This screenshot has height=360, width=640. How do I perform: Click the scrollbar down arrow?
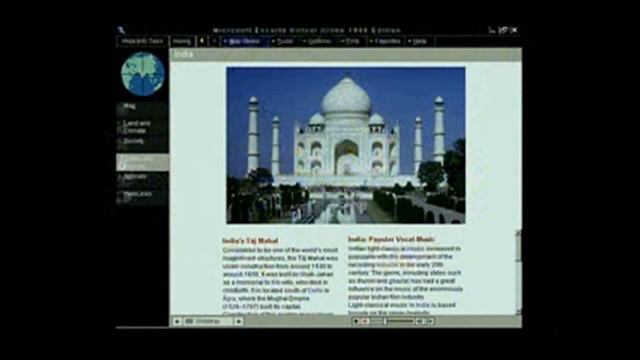pyautogui.click(x=518, y=312)
